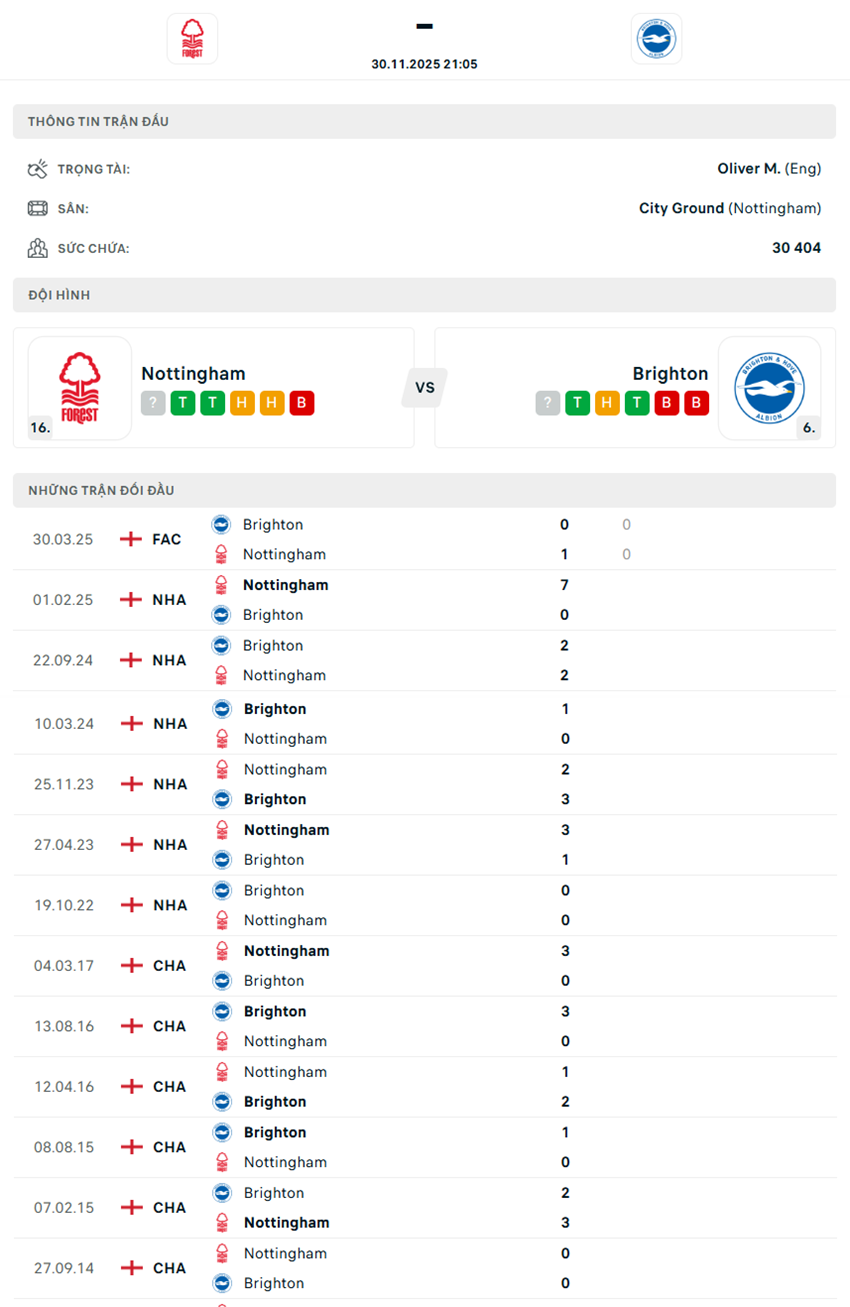Click the City Ground stadium name
This screenshot has height=1307, width=850.
coord(681,209)
